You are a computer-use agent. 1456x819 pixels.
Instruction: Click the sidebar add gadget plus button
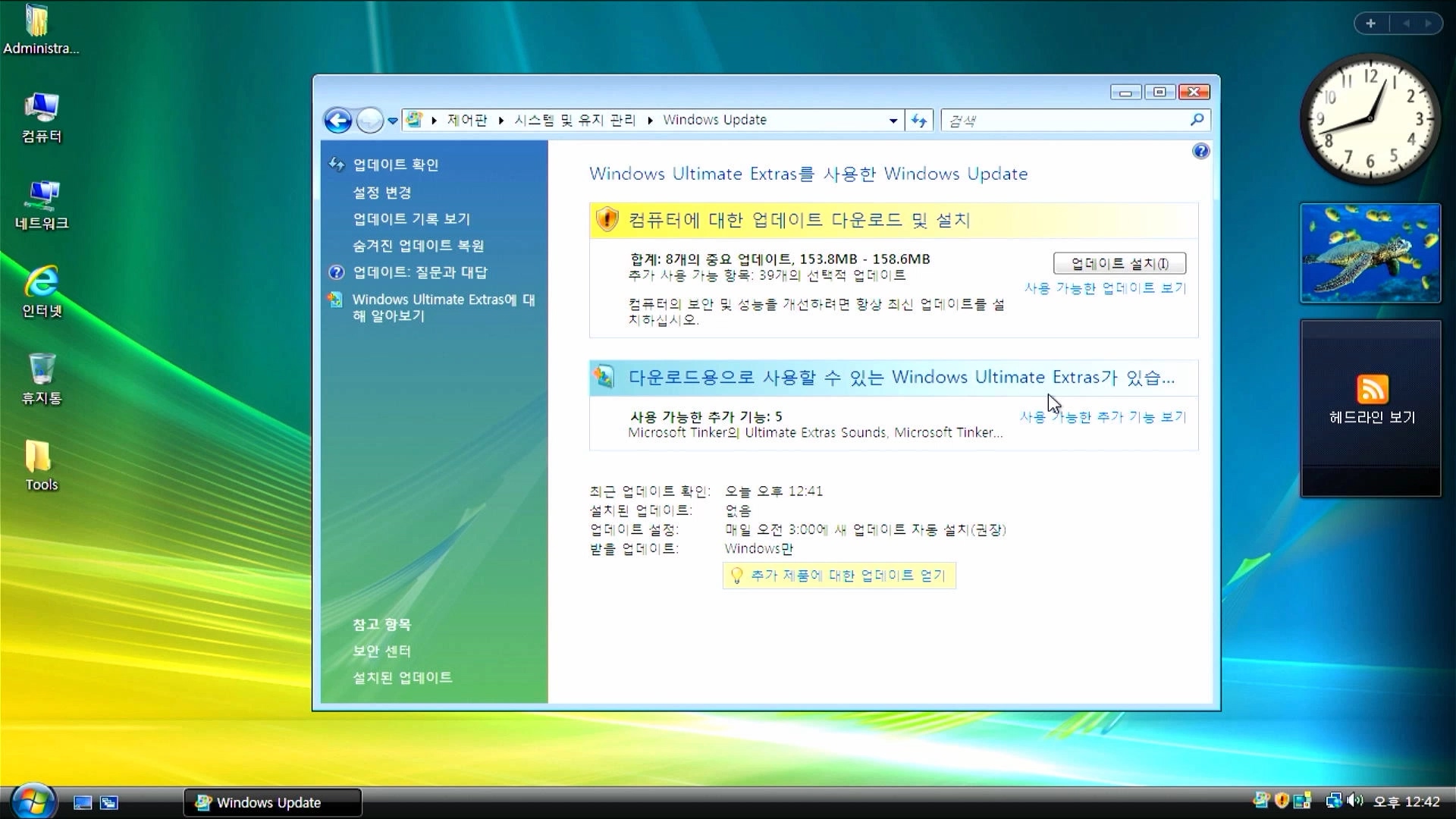[x=1370, y=24]
